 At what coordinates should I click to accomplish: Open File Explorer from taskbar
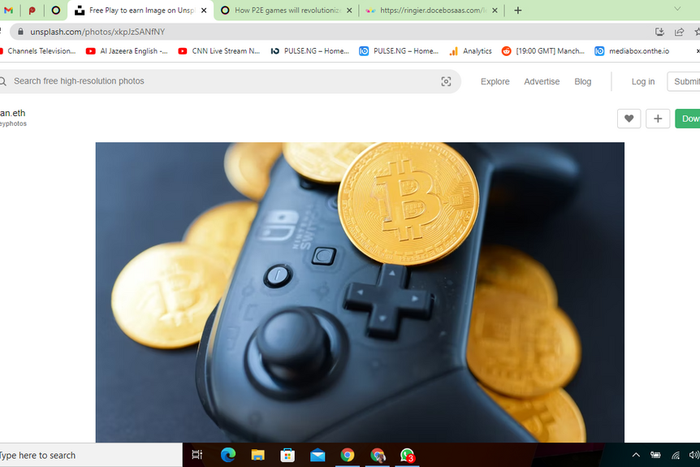258,455
